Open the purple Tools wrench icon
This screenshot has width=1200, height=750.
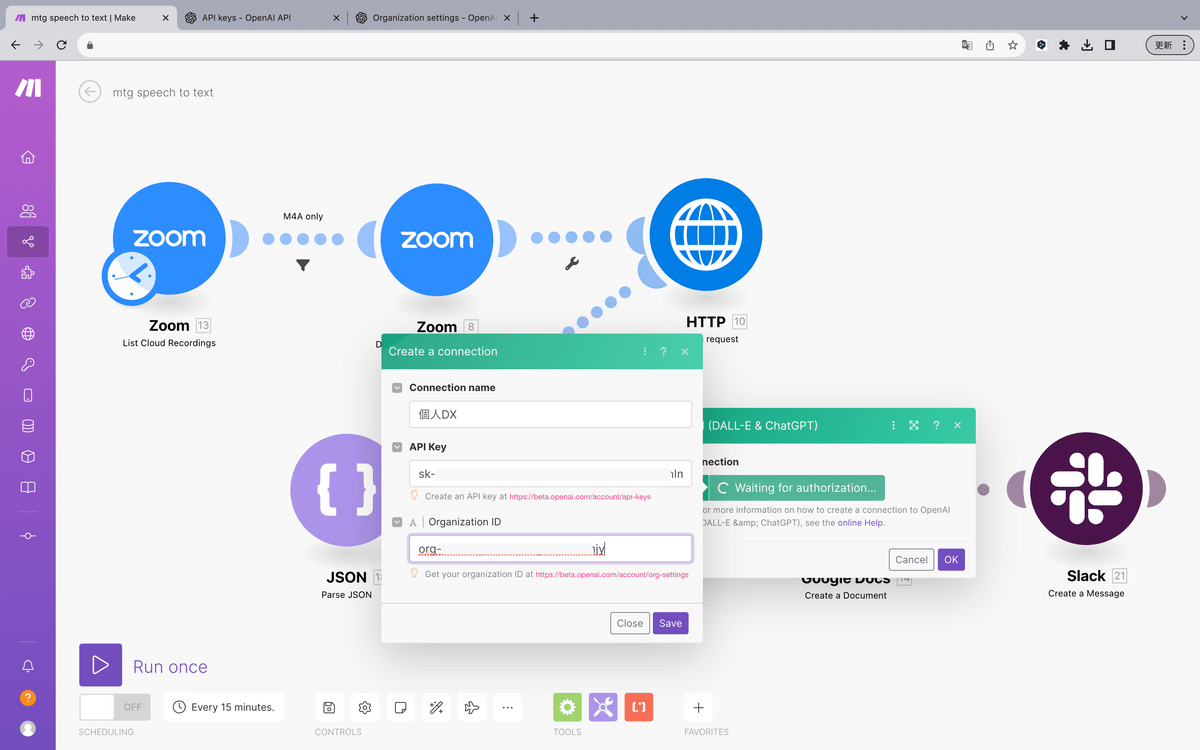click(x=603, y=707)
